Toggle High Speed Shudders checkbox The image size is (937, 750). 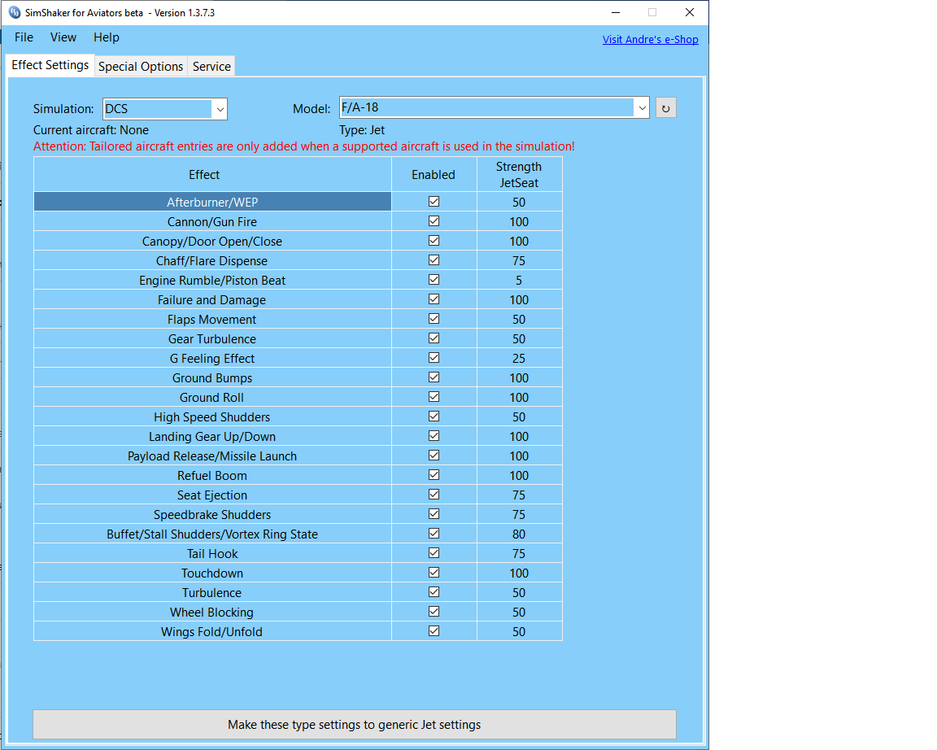tap(434, 416)
